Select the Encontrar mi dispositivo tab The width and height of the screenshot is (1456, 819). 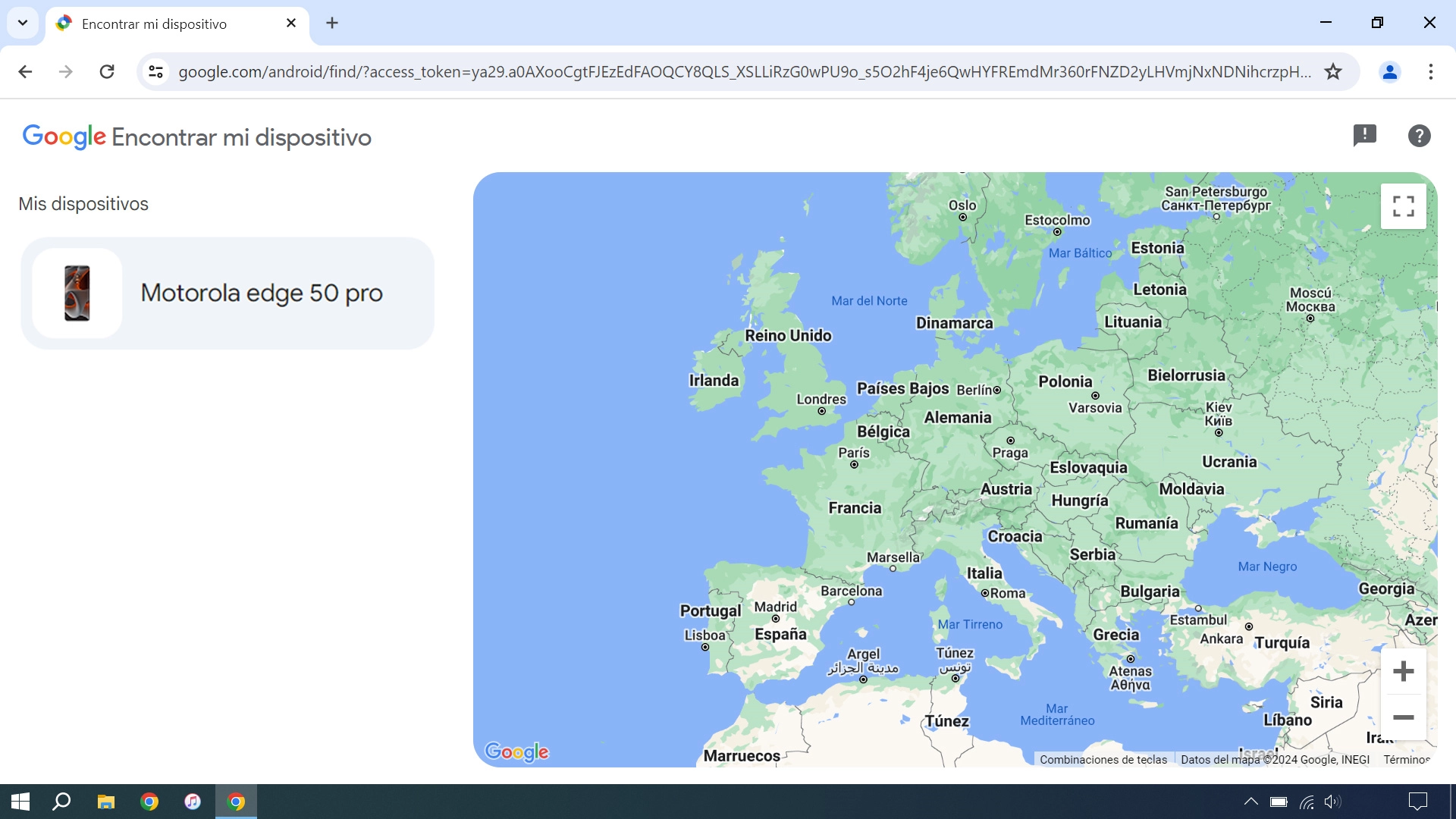154,24
